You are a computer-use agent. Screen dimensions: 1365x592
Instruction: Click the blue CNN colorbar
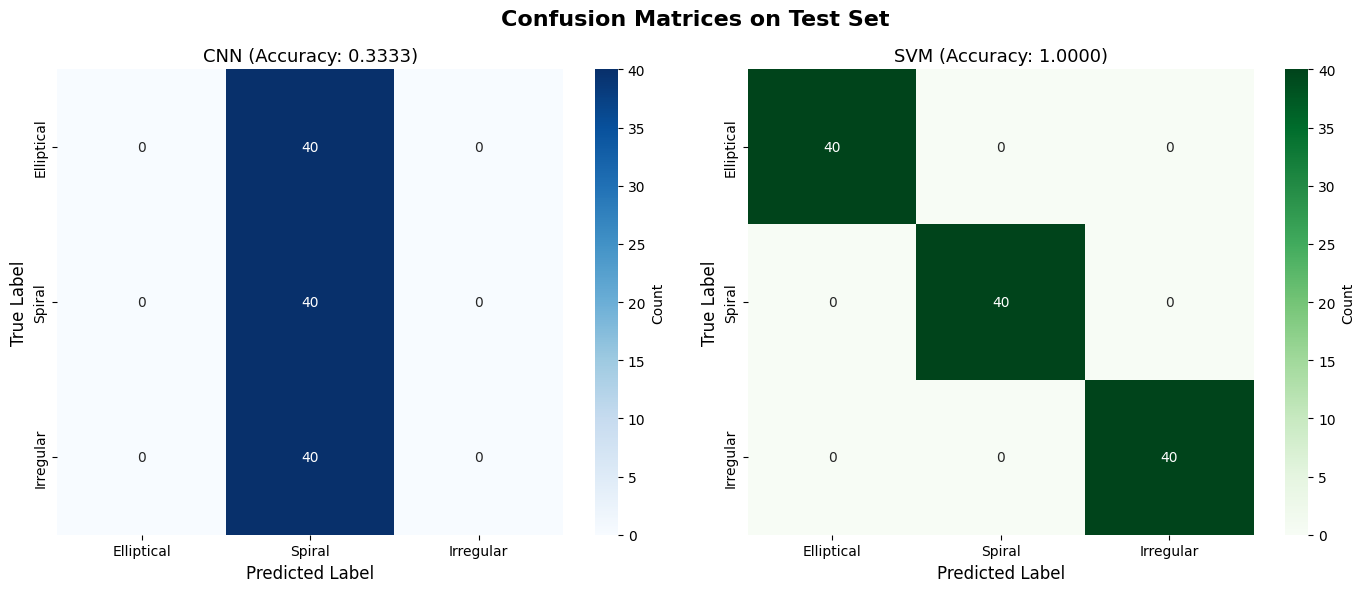pos(606,302)
